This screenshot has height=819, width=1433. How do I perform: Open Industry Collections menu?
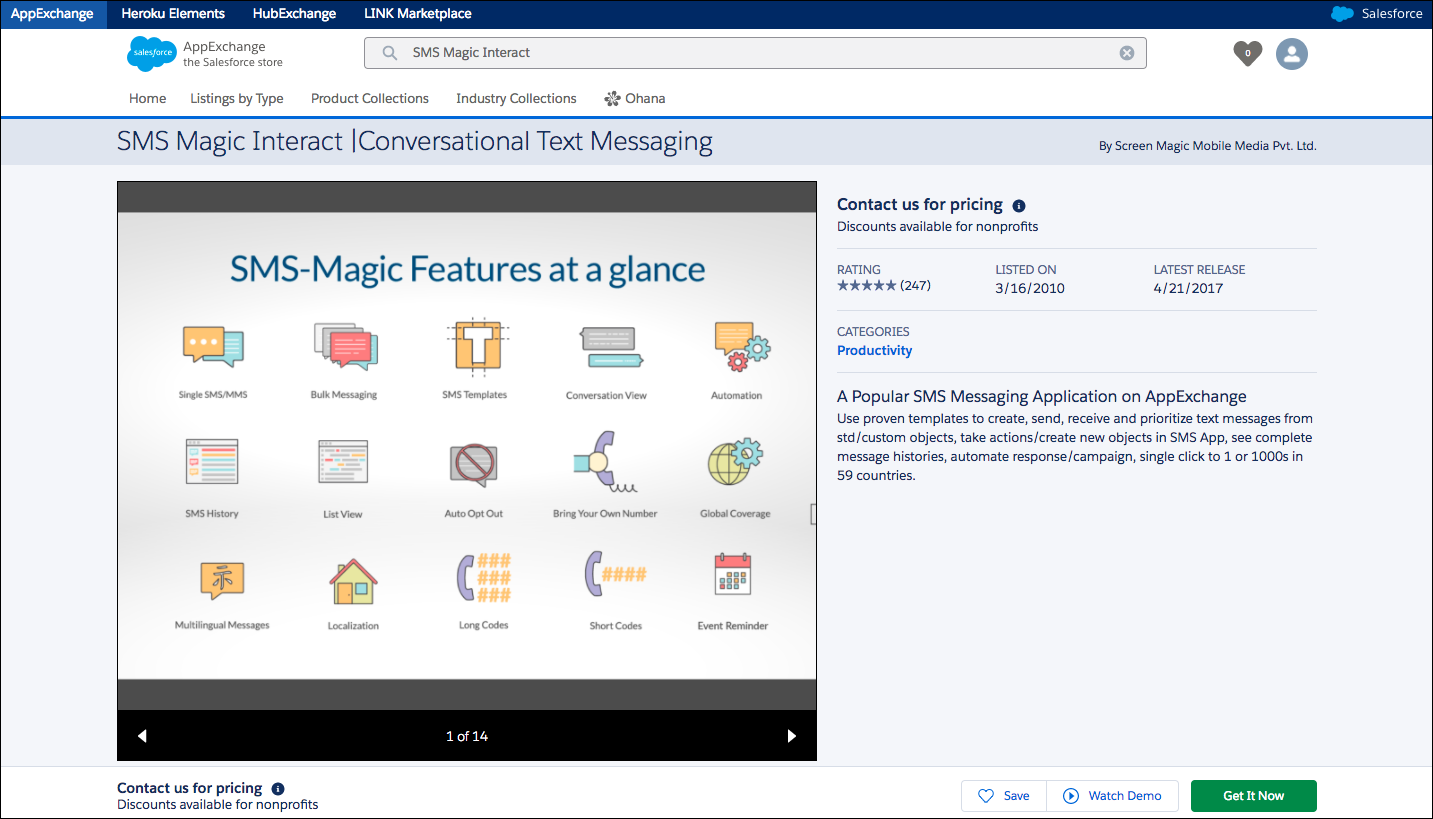pyautogui.click(x=516, y=99)
